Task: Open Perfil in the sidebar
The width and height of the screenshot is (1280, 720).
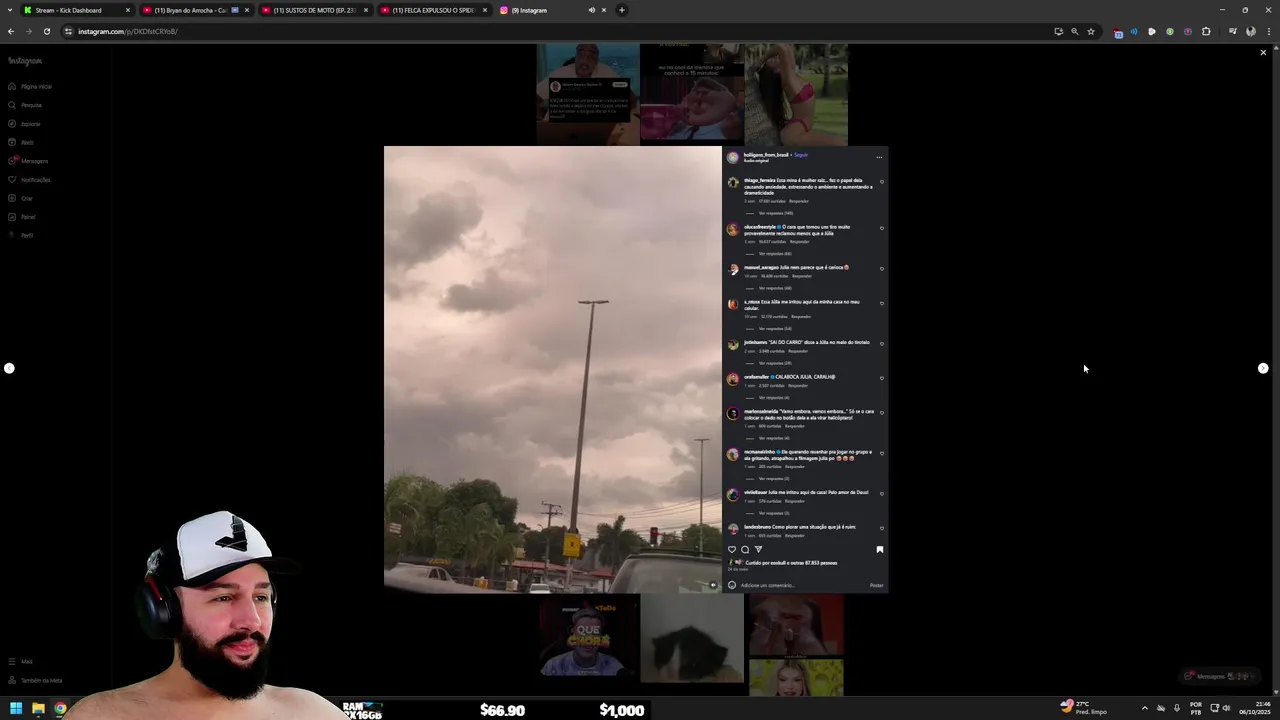Action: pos(21,235)
